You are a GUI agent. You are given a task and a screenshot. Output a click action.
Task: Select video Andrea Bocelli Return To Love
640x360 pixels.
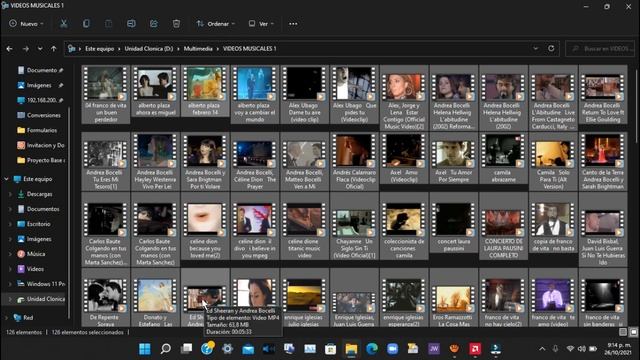(x=603, y=94)
